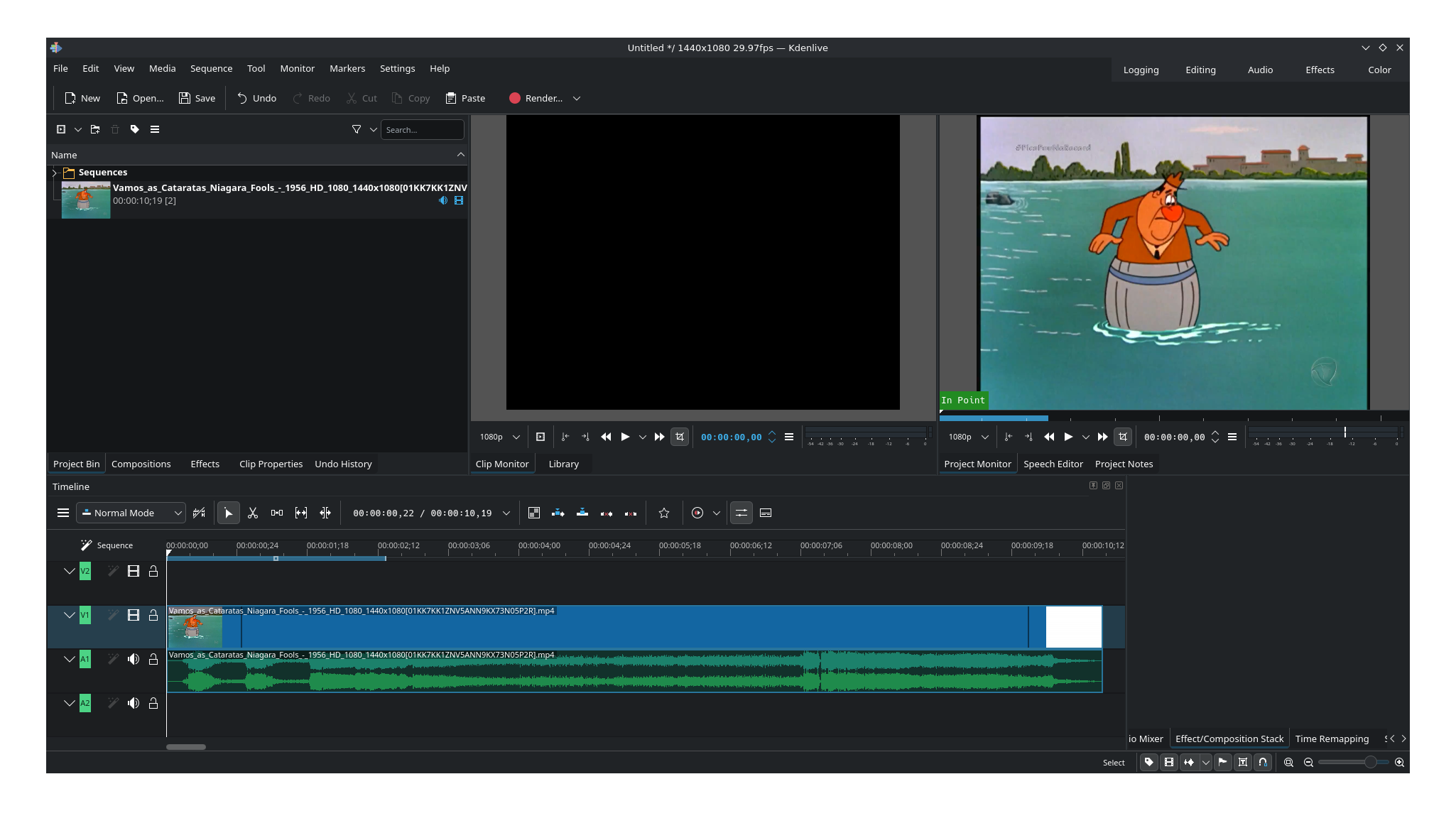
Task: Click the Favorite Effects star icon
Action: pos(663,513)
